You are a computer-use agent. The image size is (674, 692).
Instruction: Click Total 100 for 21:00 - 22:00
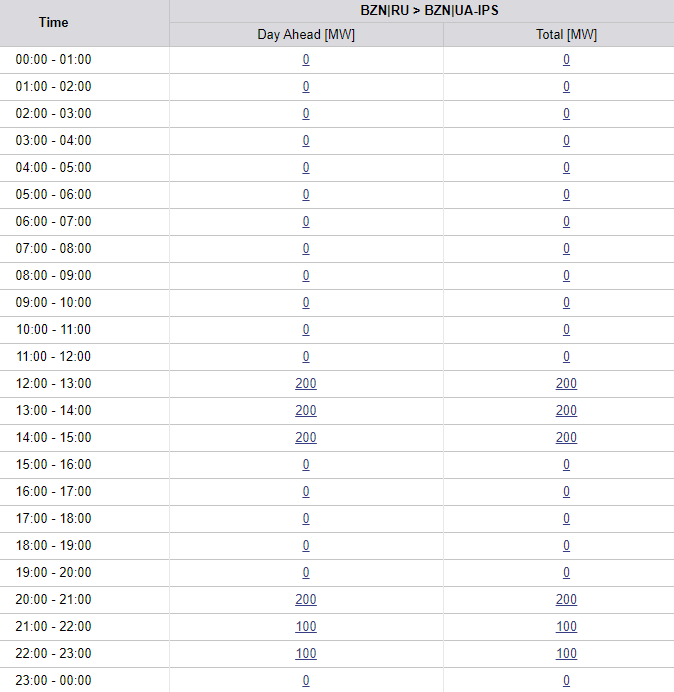point(566,627)
